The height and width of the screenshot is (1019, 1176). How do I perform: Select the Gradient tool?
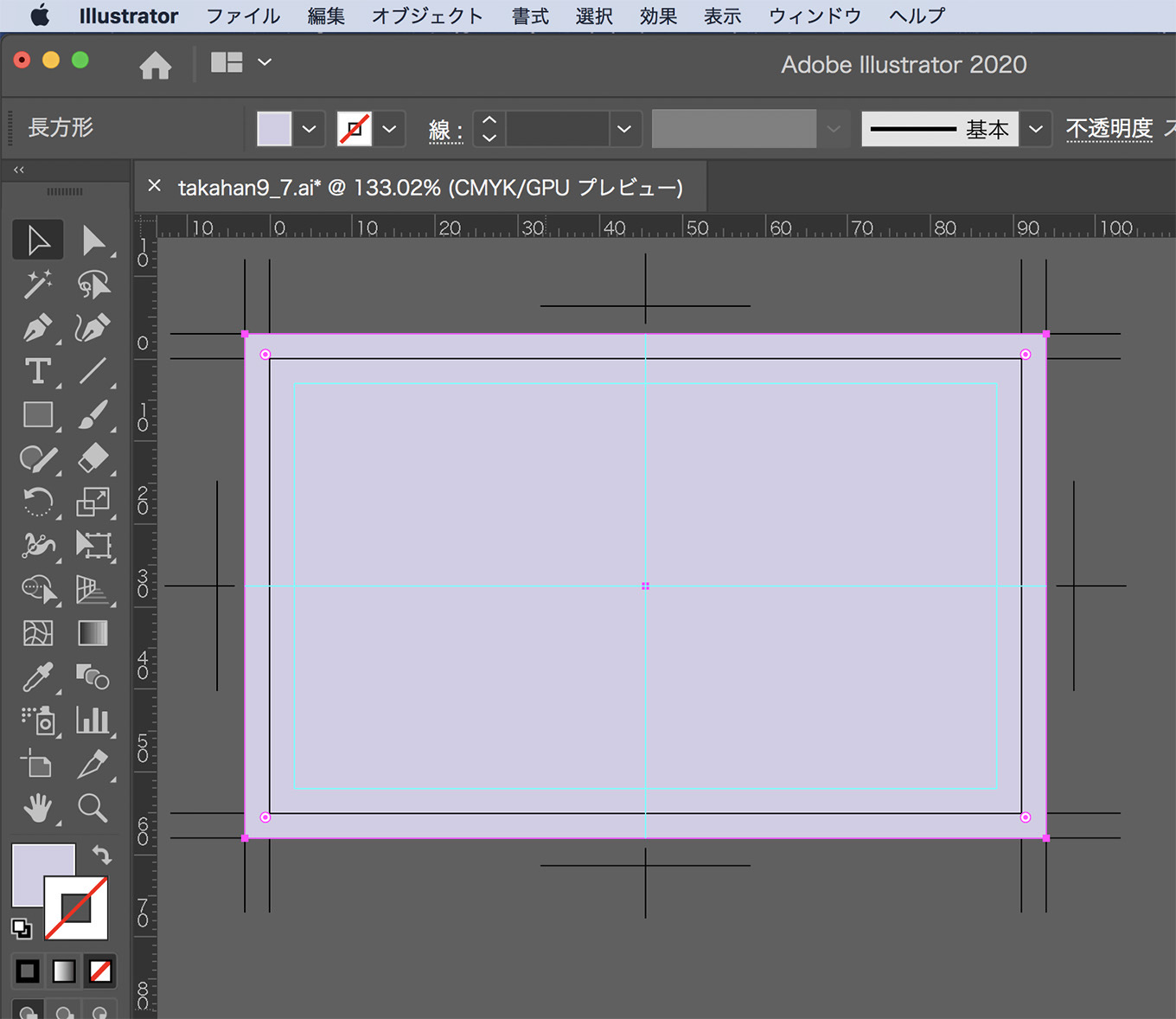click(x=93, y=633)
